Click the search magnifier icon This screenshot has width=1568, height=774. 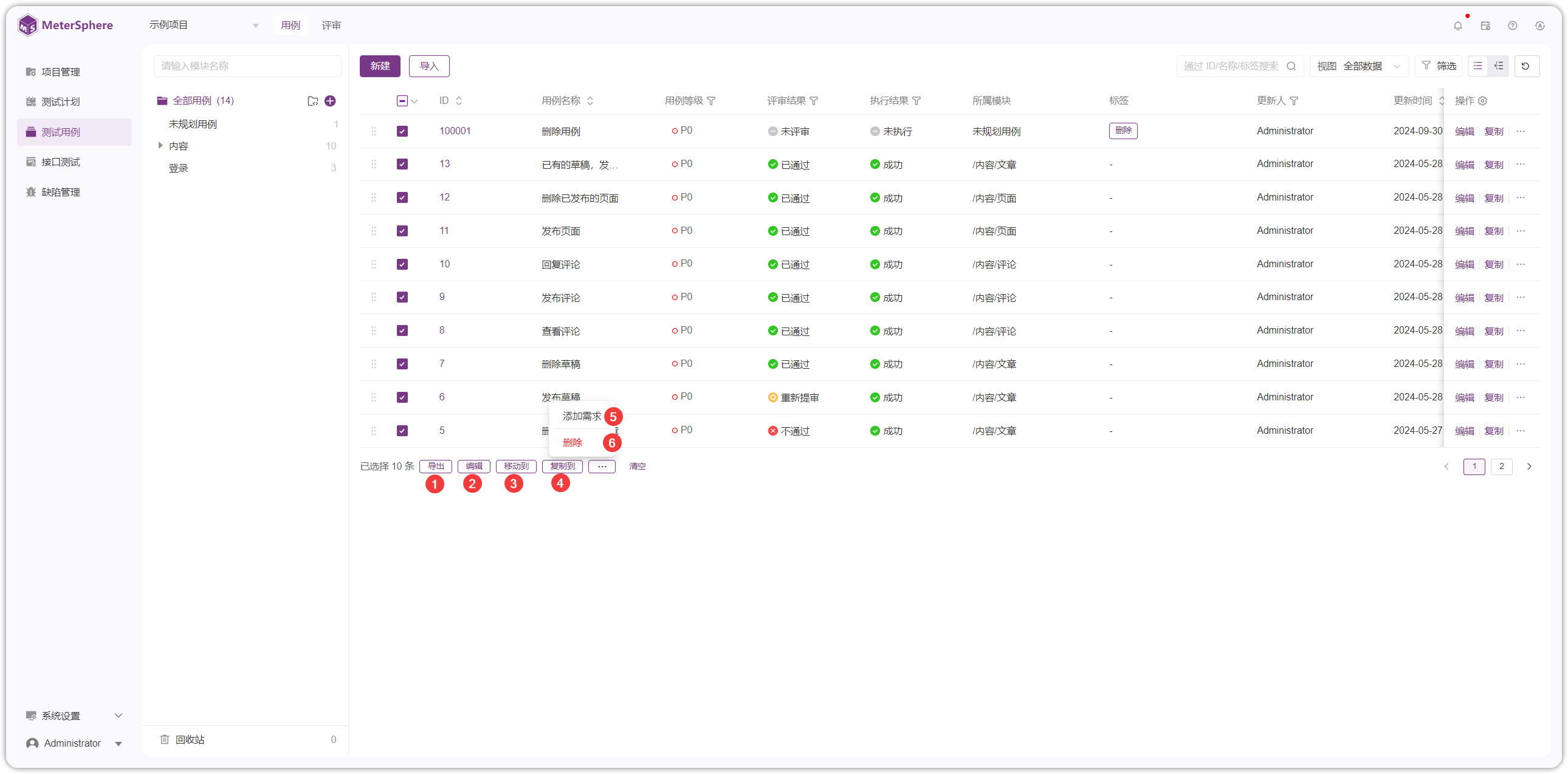[1291, 66]
